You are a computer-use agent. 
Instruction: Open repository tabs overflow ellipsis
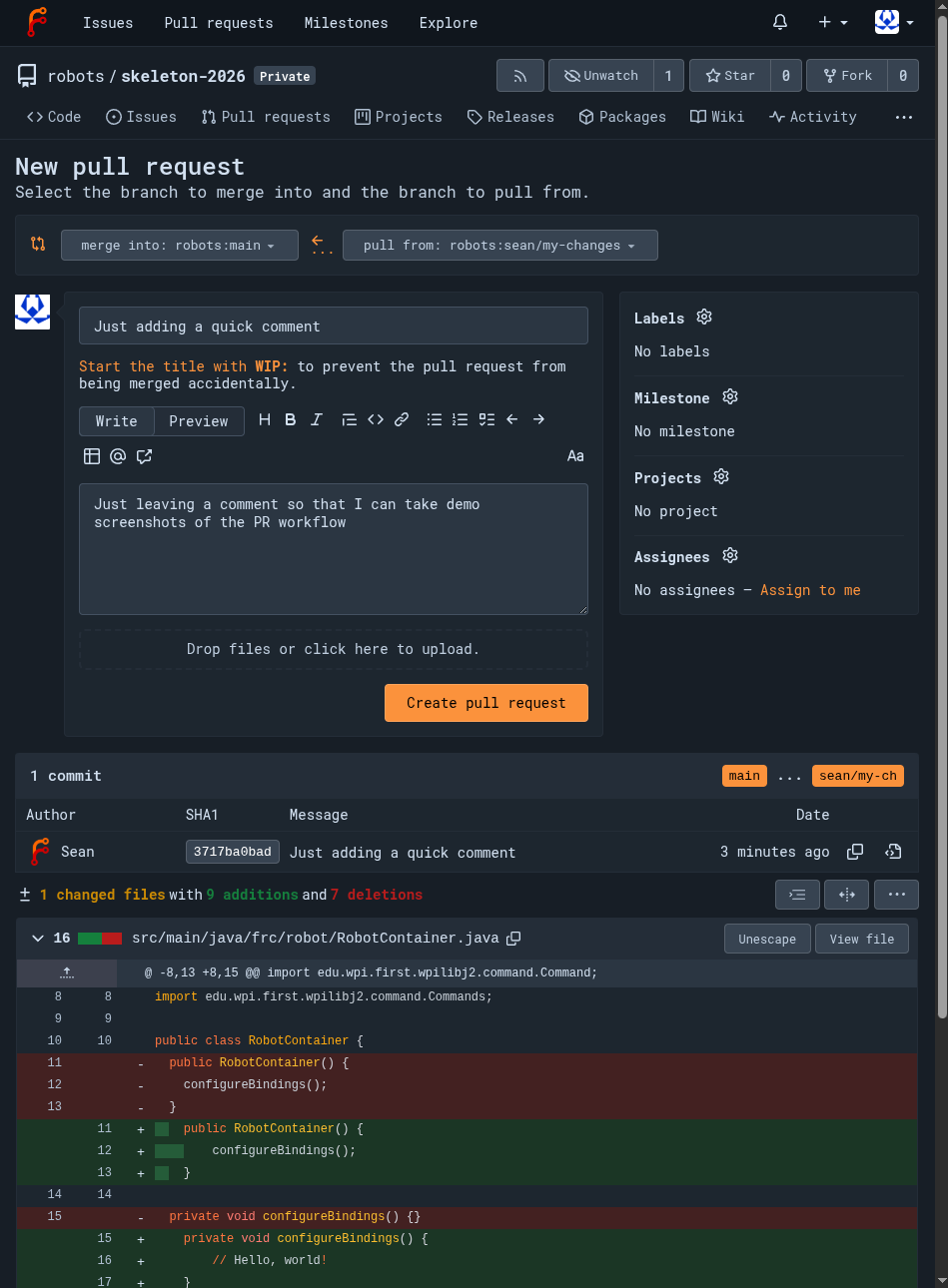coord(904,117)
